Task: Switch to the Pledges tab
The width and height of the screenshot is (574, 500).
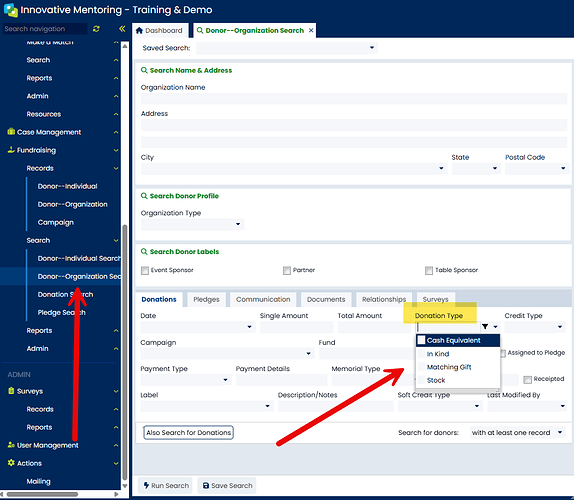Action: tap(206, 299)
